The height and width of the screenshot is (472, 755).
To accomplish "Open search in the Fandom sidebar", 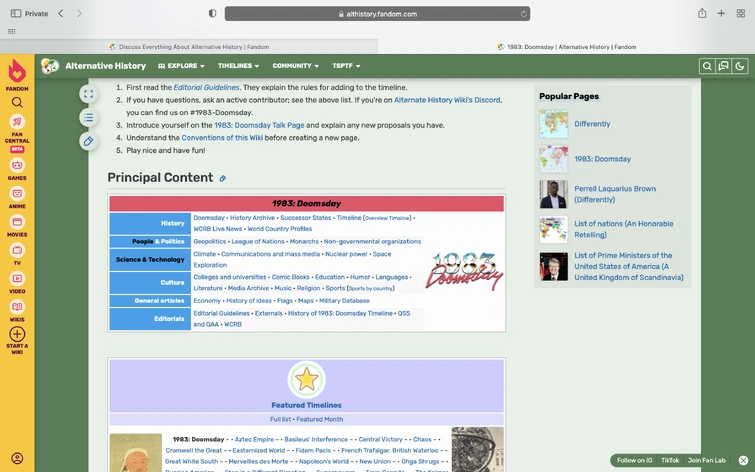I will tap(17, 102).
